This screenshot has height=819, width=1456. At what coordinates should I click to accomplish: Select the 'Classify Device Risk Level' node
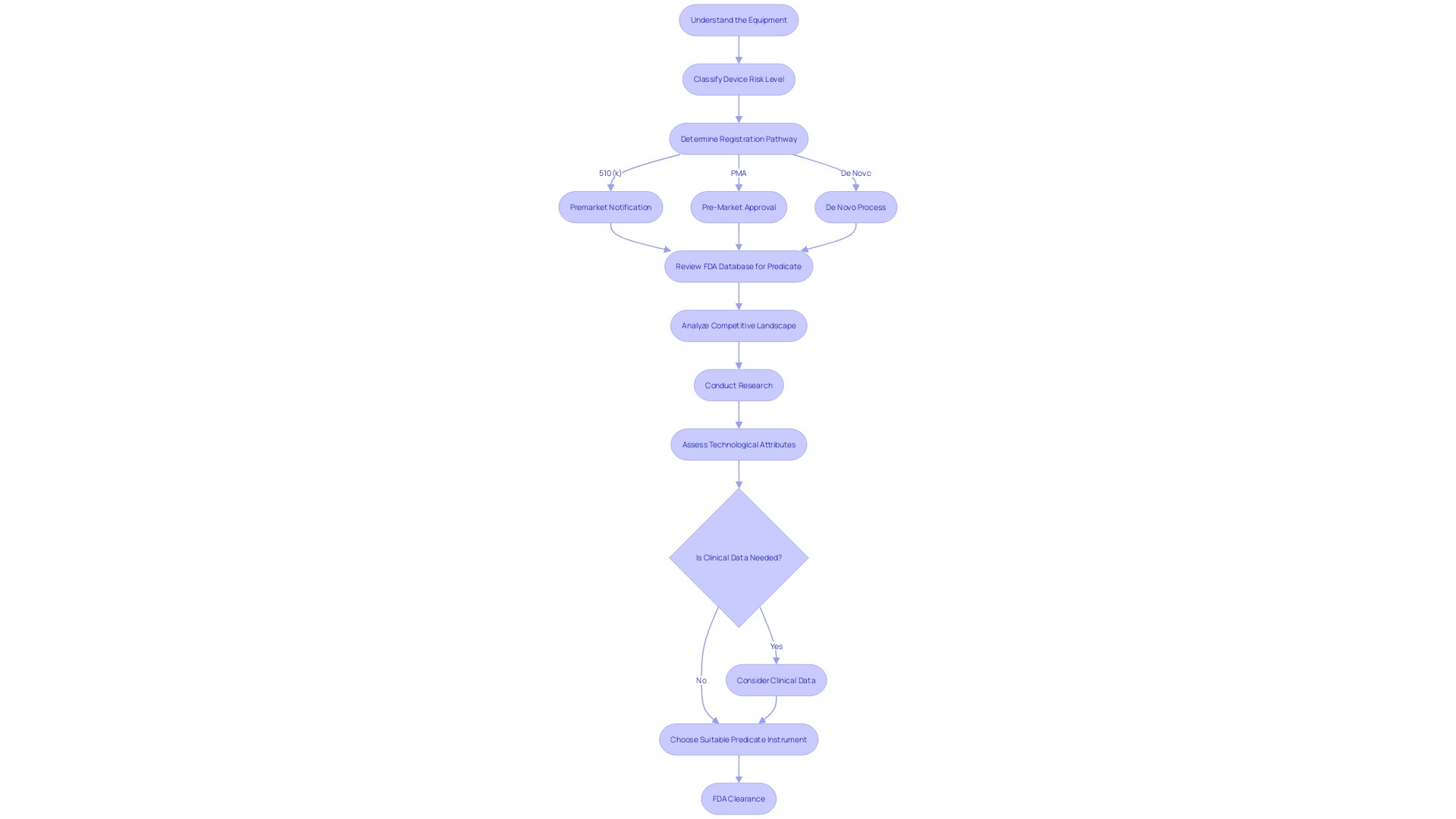coord(738,79)
